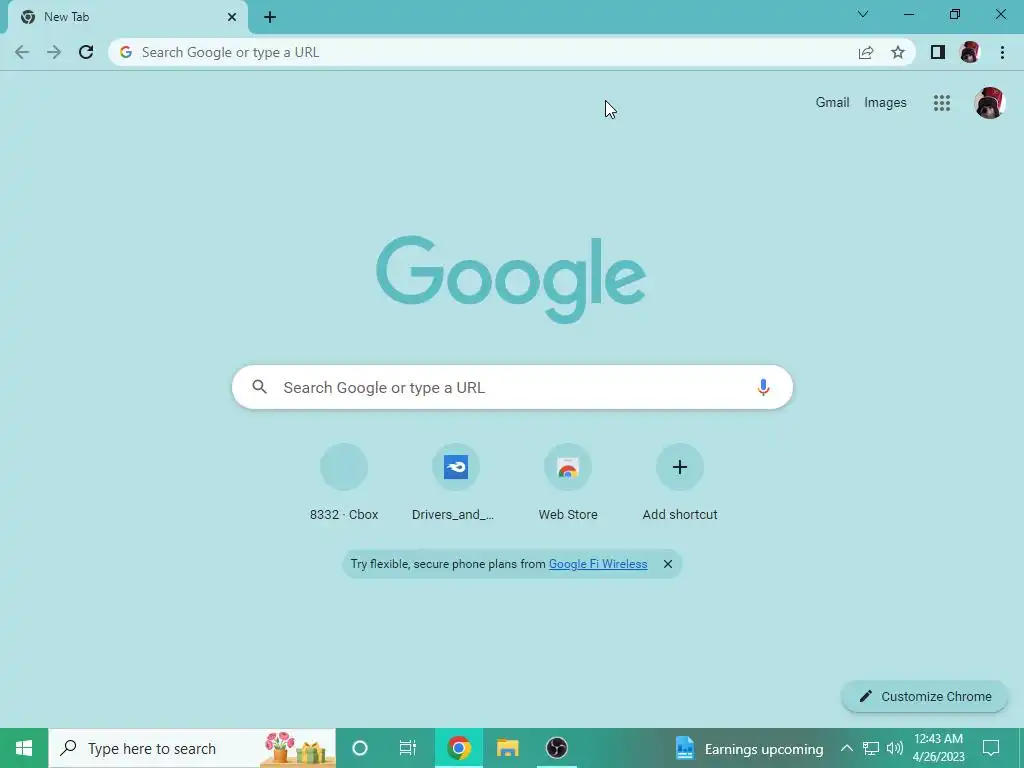
Task: Dismiss the Google Fi promo
Action: [x=667, y=564]
